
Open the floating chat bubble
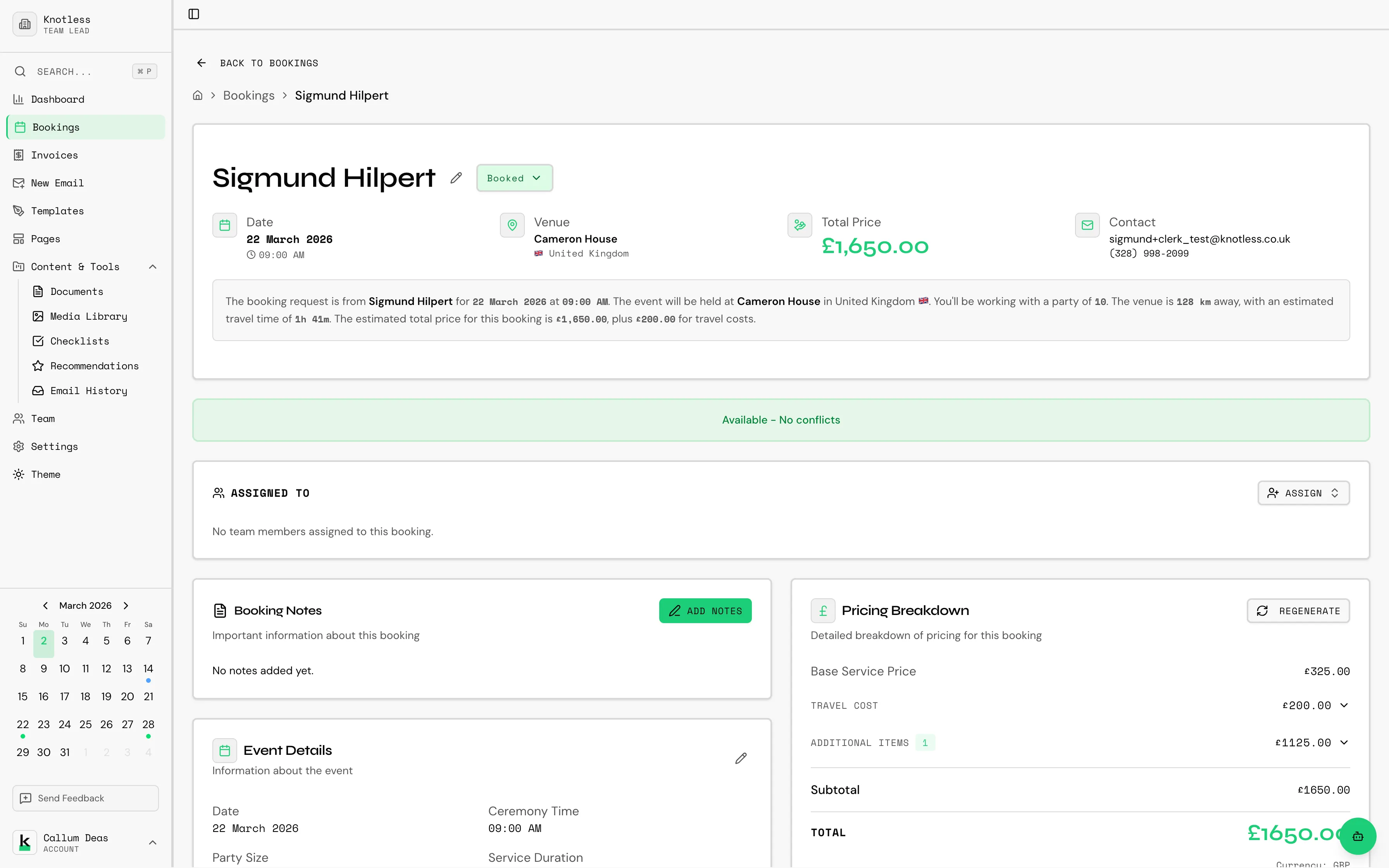pyautogui.click(x=1358, y=837)
